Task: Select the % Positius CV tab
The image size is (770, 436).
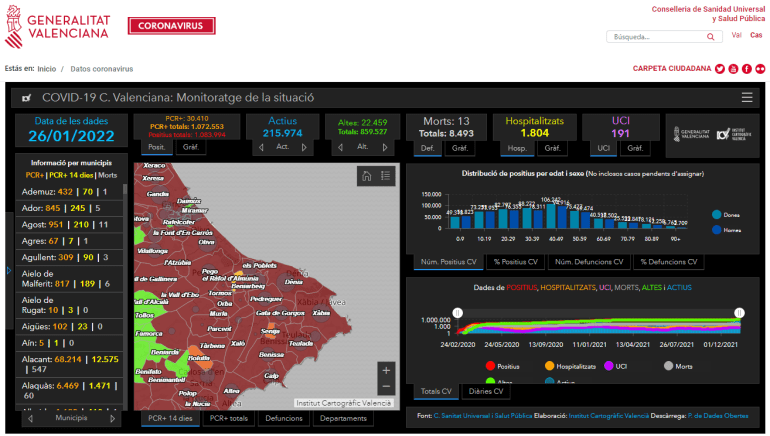Action: coord(517,262)
